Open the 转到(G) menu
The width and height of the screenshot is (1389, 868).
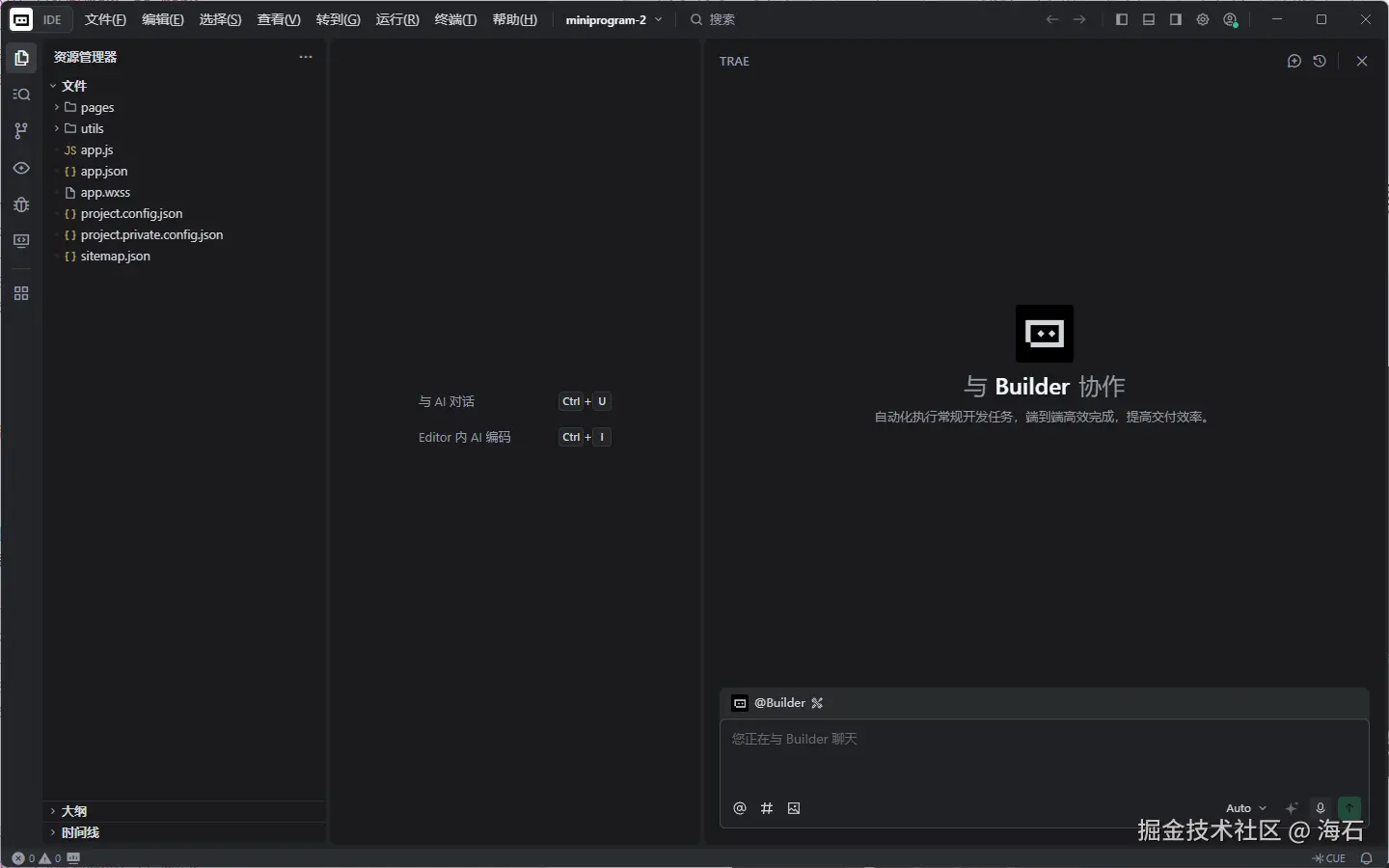point(338,19)
